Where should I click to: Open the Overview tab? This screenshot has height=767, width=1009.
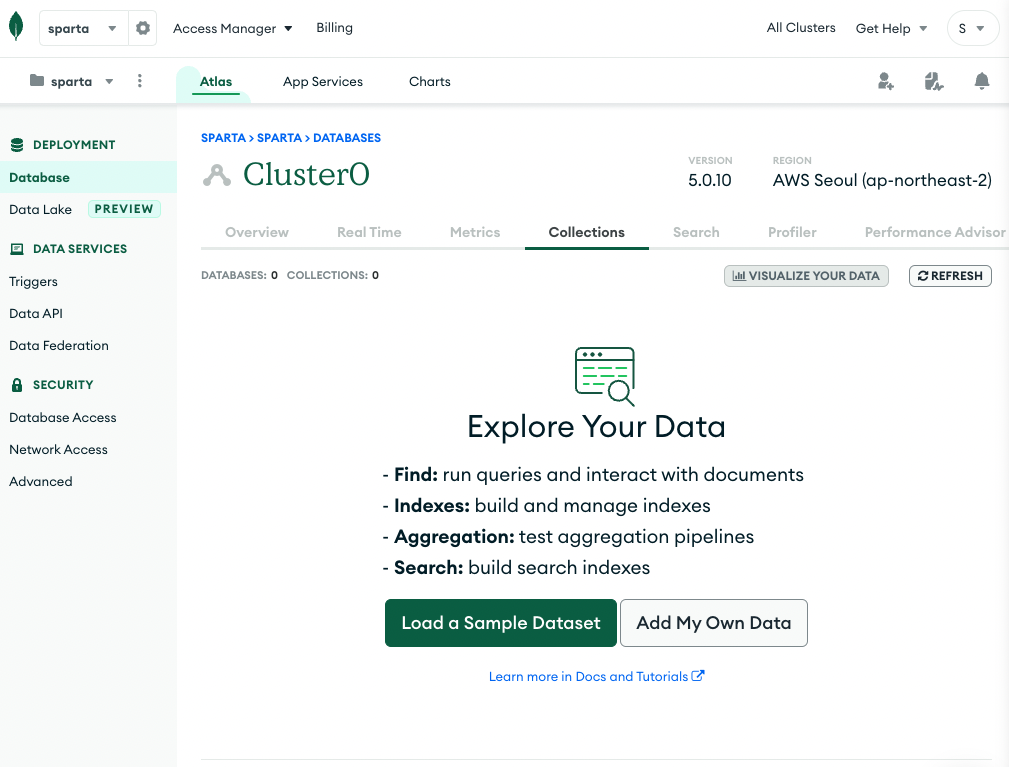[257, 232]
